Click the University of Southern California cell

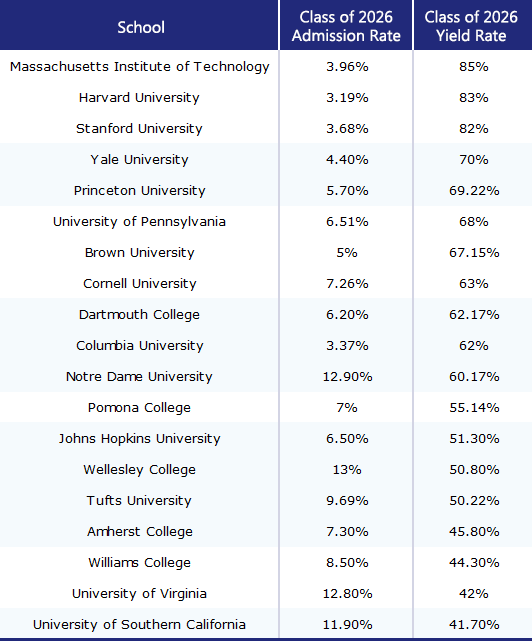[139, 625]
